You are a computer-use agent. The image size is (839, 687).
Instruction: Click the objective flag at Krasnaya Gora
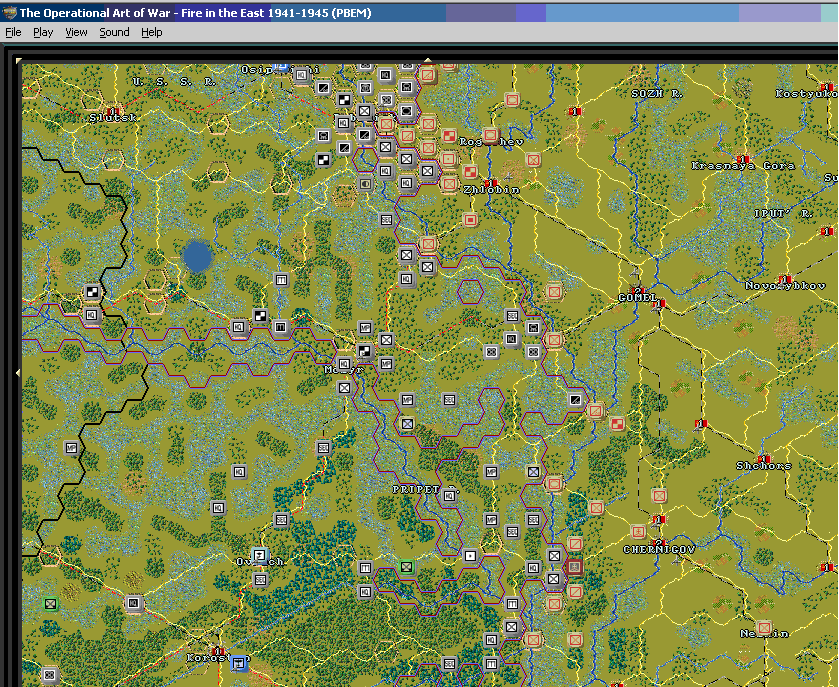[x=742, y=159]
